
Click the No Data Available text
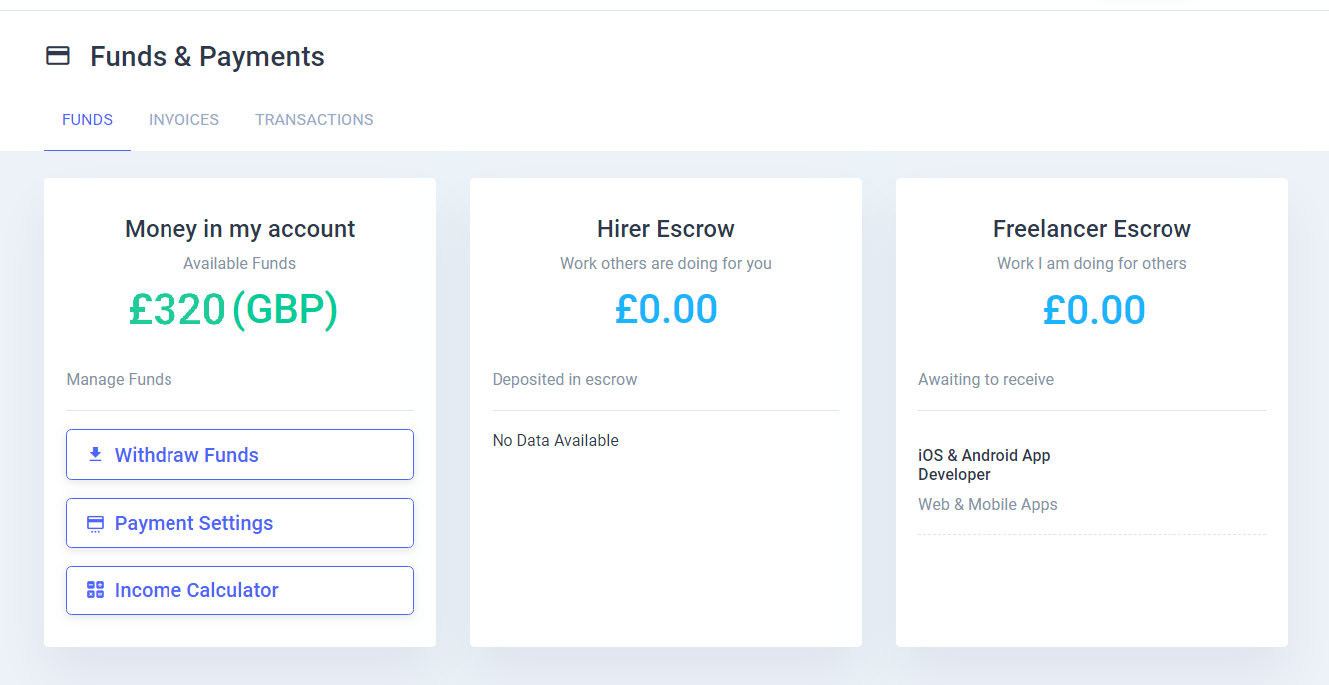tap(556, 441)
